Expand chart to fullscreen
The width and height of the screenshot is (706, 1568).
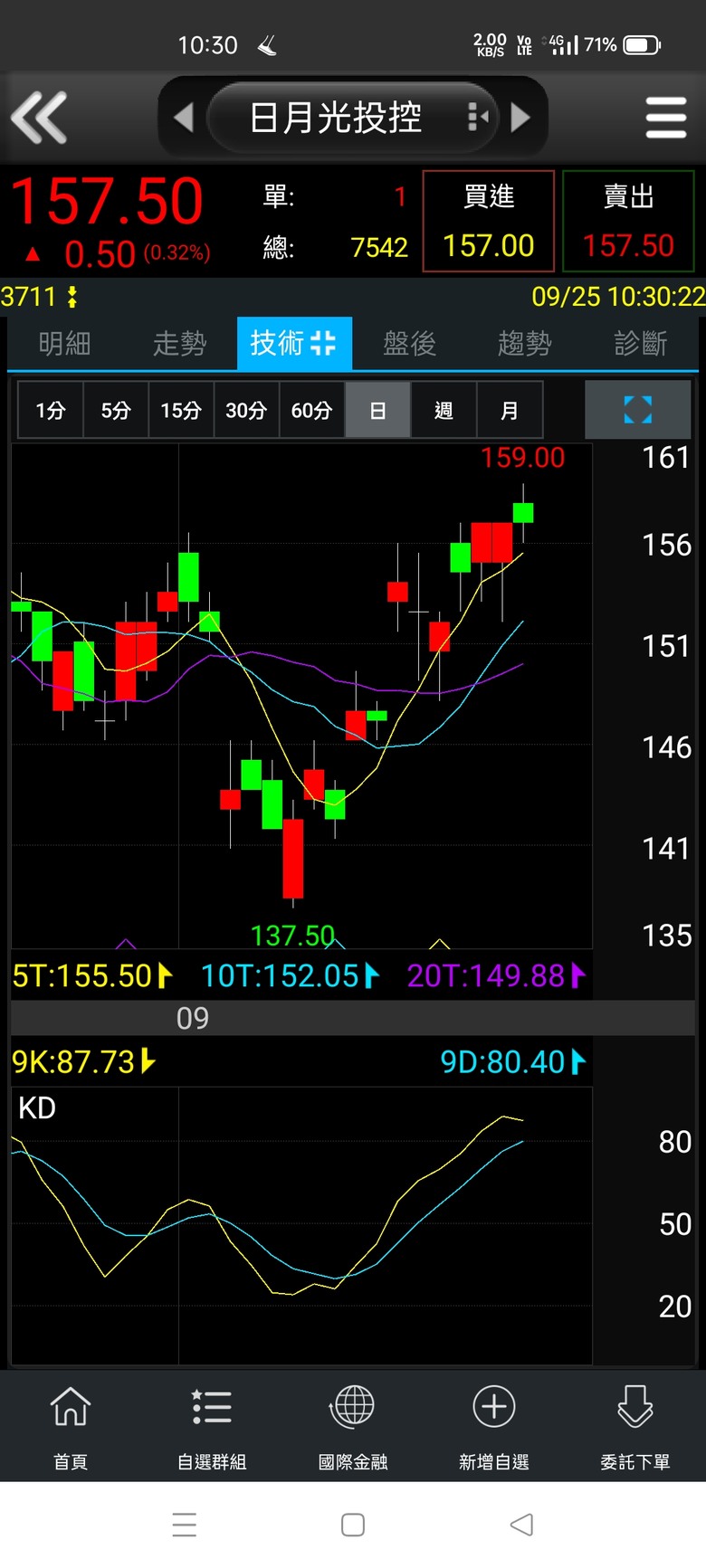click(638, 410)
